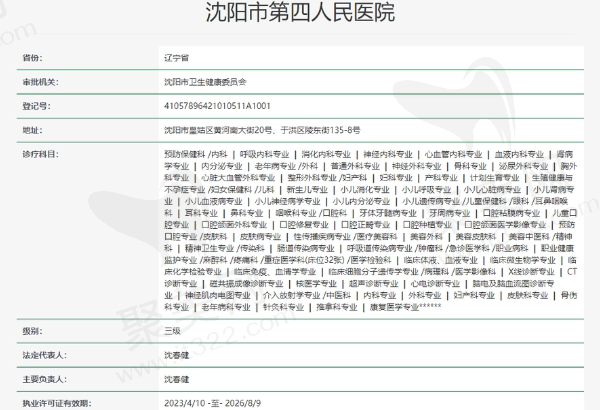Viewport: 600px width, 410px height.
Task: Click the 诊疗科目 label
Action: [x=40, y=154]
